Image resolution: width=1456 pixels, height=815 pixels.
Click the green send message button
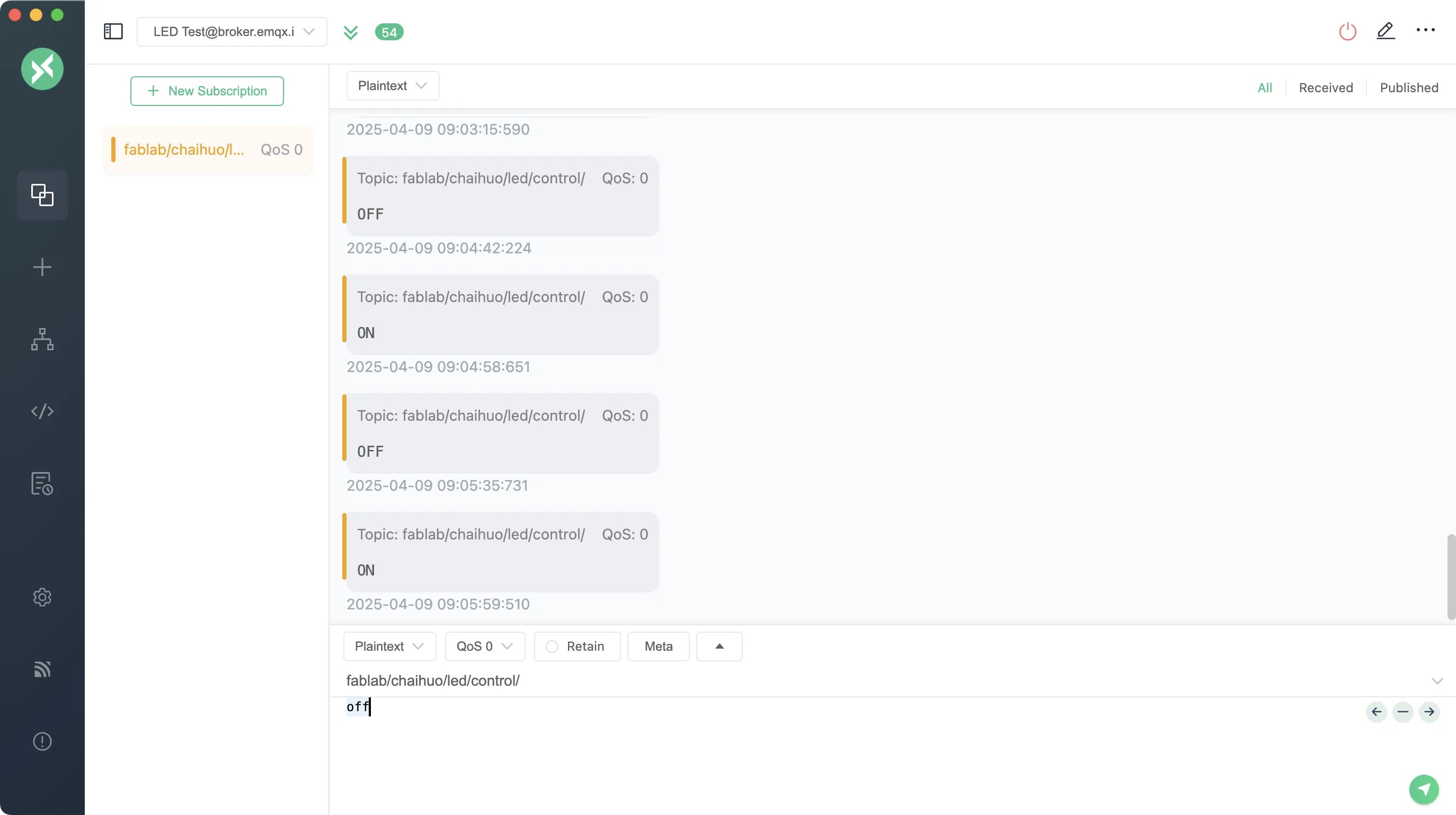coord(1423,789)
